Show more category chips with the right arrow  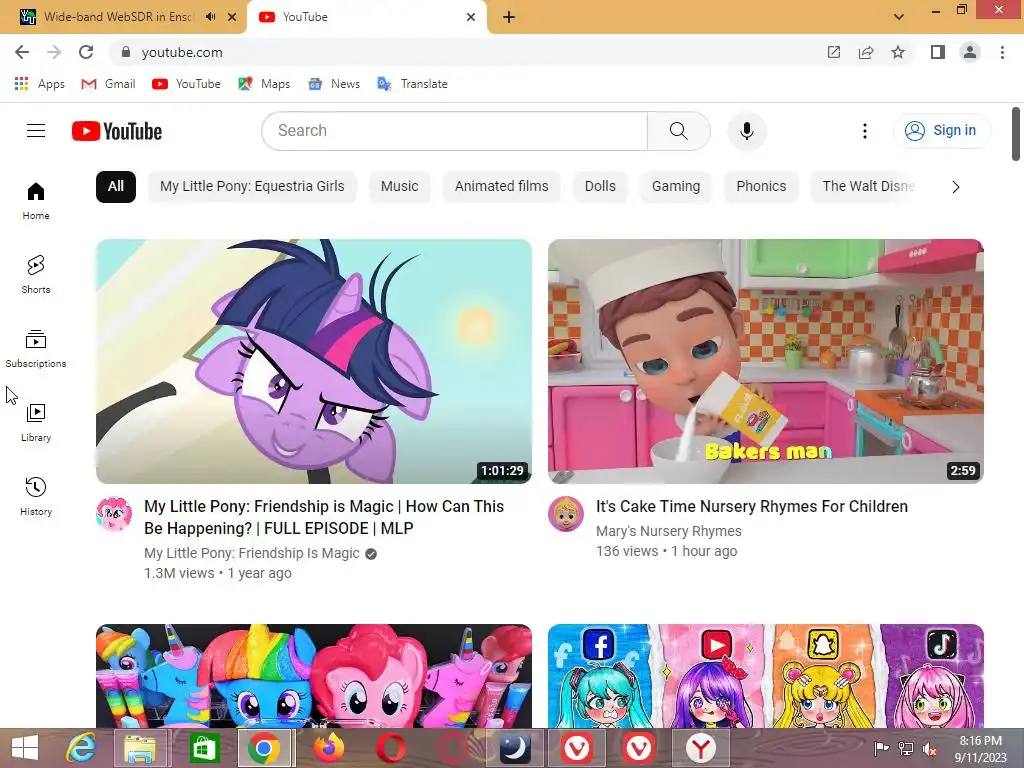955,187
